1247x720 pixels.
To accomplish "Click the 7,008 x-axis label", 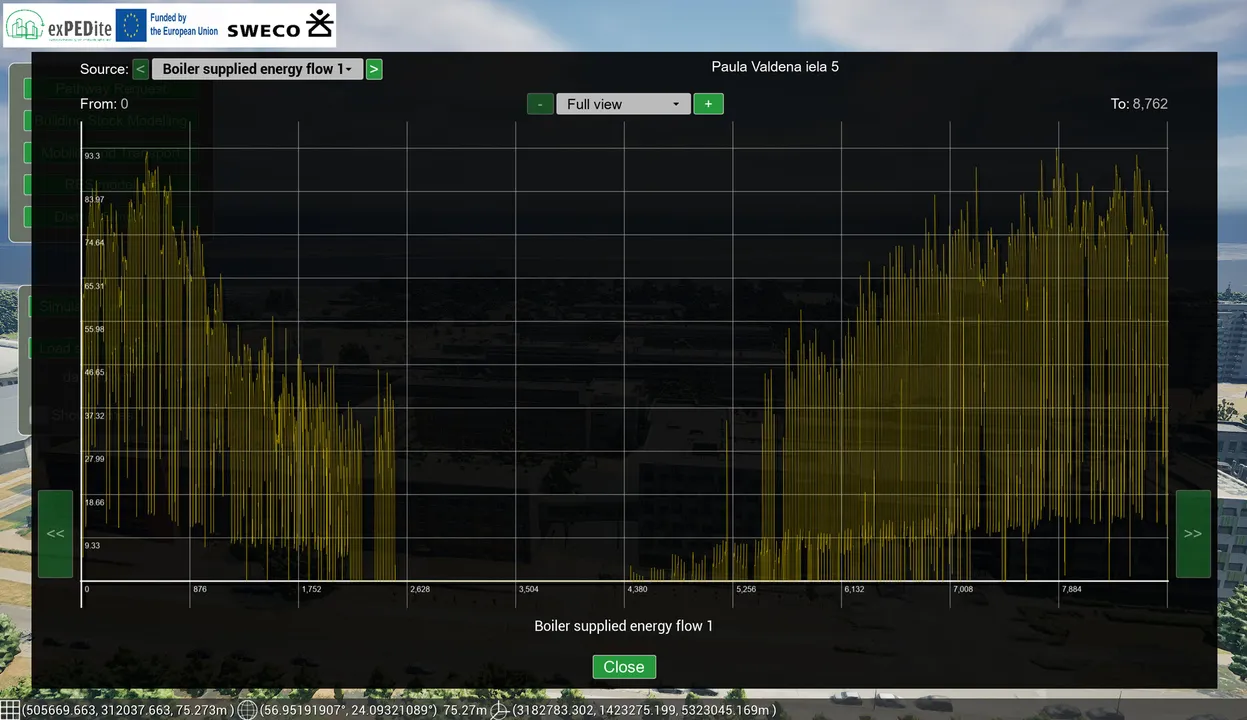I will (963, 589).
